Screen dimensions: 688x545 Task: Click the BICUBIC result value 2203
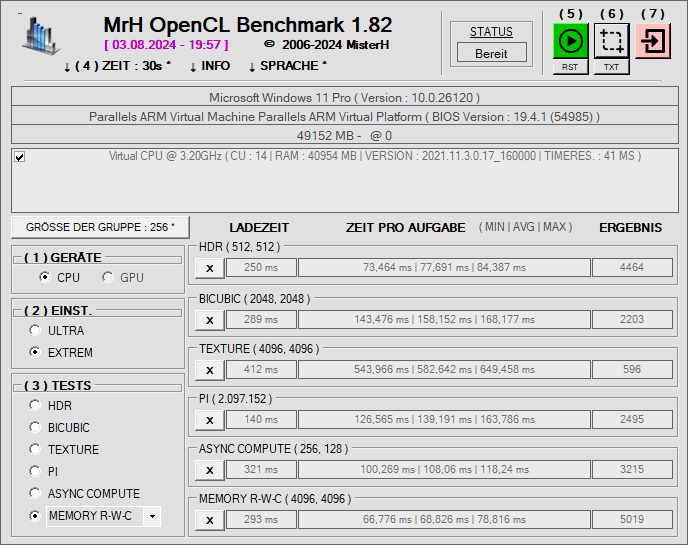tap(632, 319)
